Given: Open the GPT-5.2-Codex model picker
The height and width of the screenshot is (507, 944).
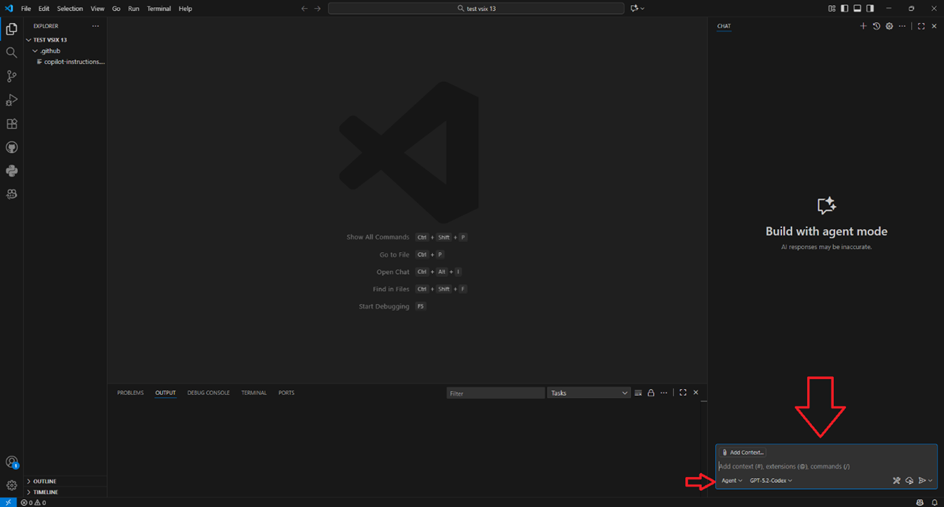Looking at the screenshot, I should (770, 481).
